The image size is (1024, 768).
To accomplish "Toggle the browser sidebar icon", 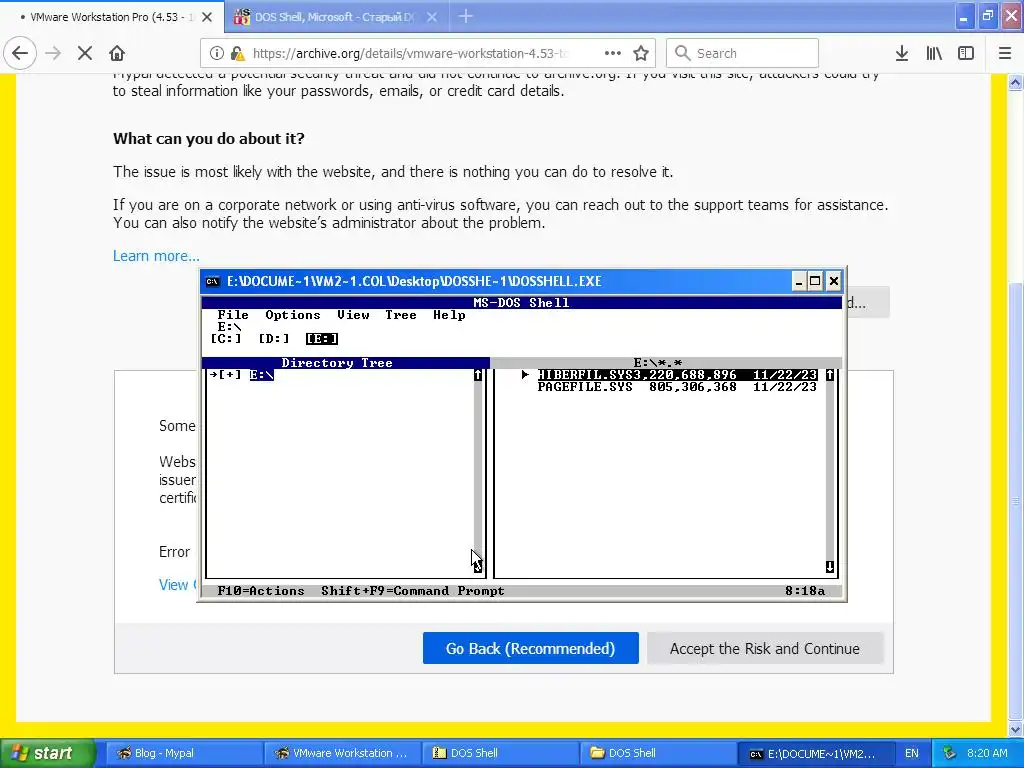I will 966,53.
